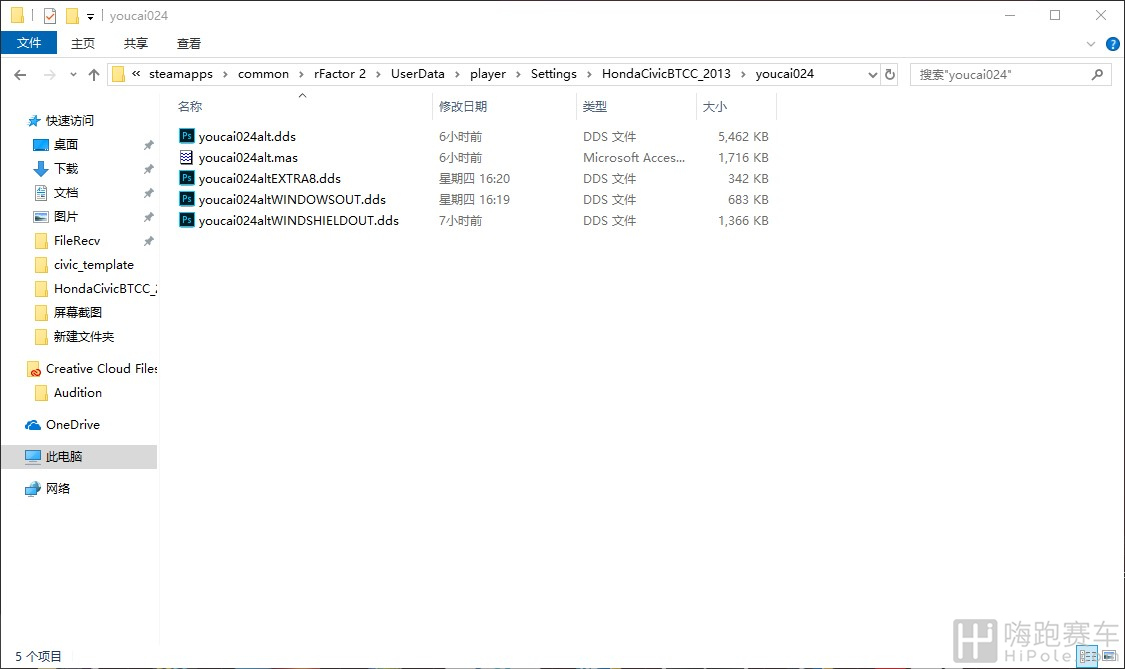The image size is (1125, 669).
Task: Expand the hidden path double chevron
Action: click(x=136, y=74)
